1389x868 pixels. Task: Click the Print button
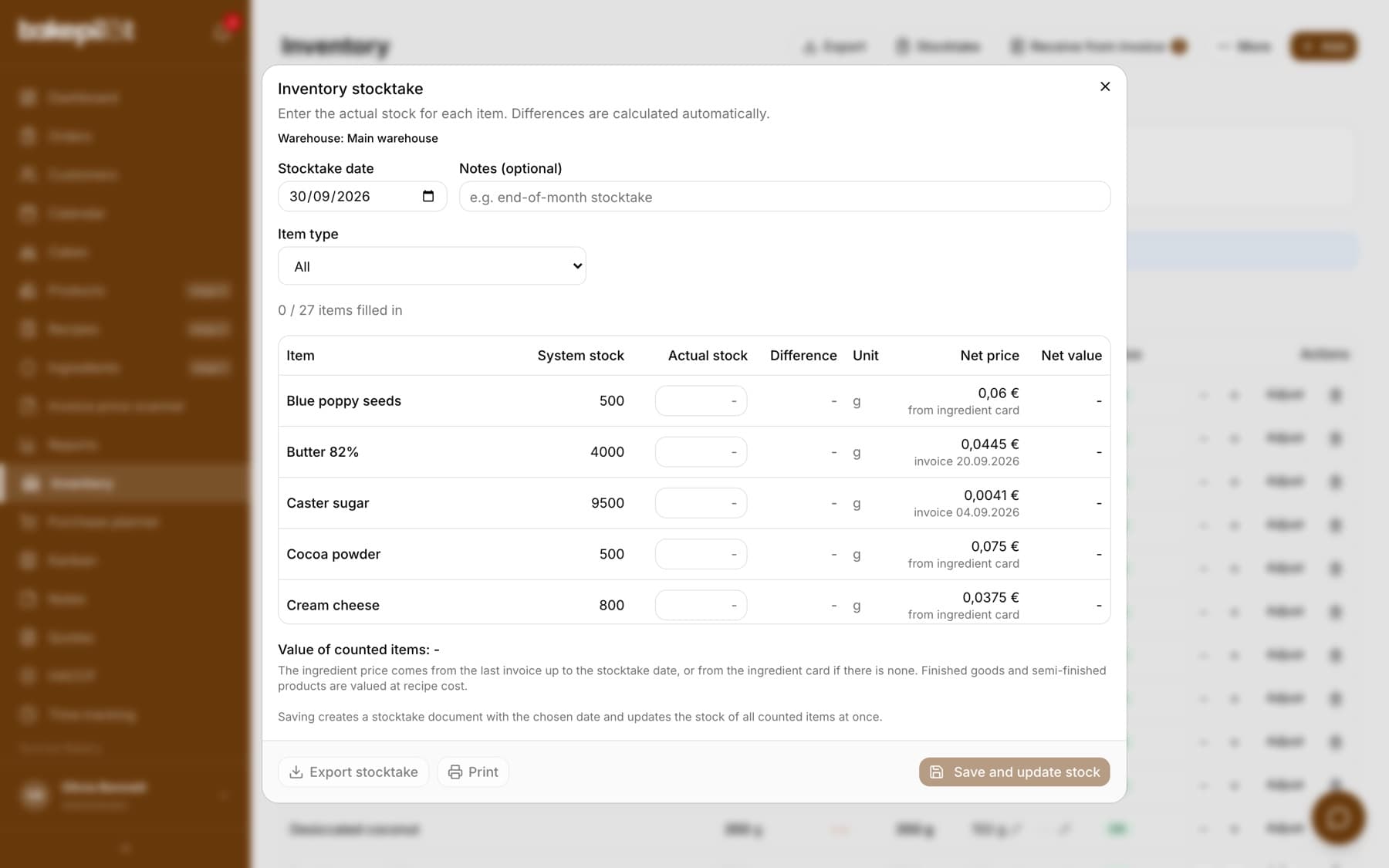473,772
